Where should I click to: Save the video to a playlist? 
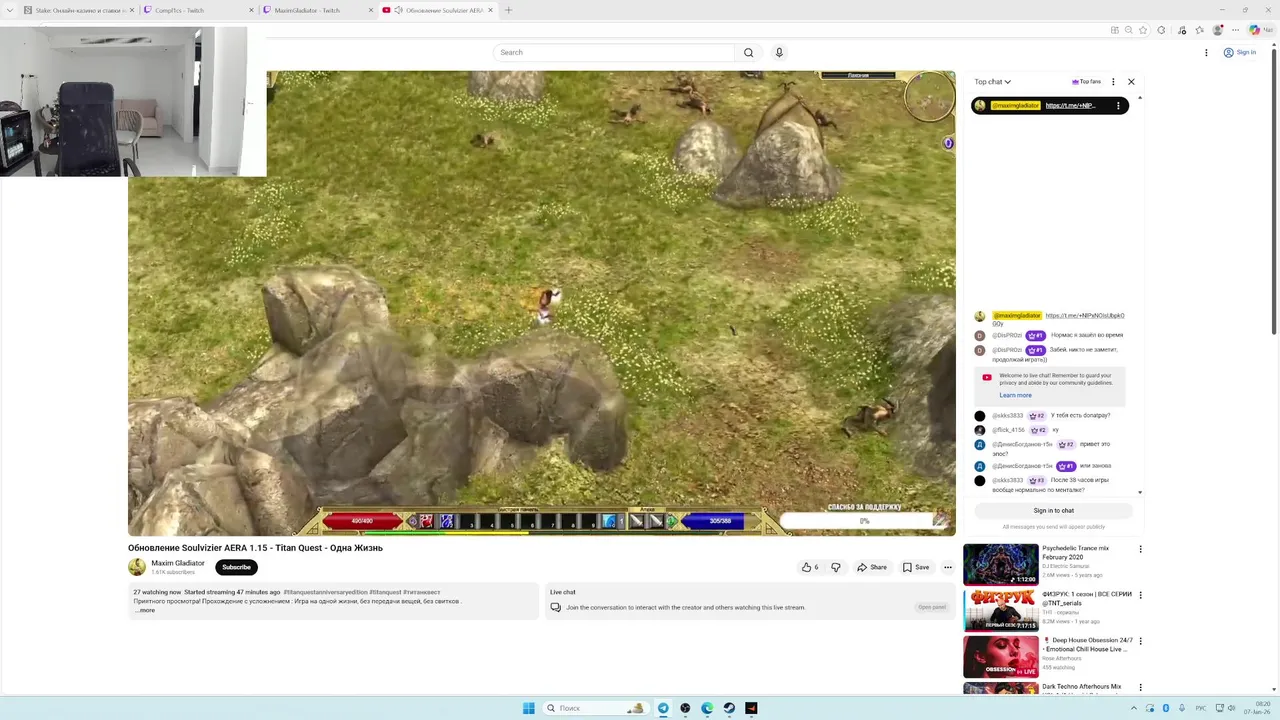click(916, 567)
